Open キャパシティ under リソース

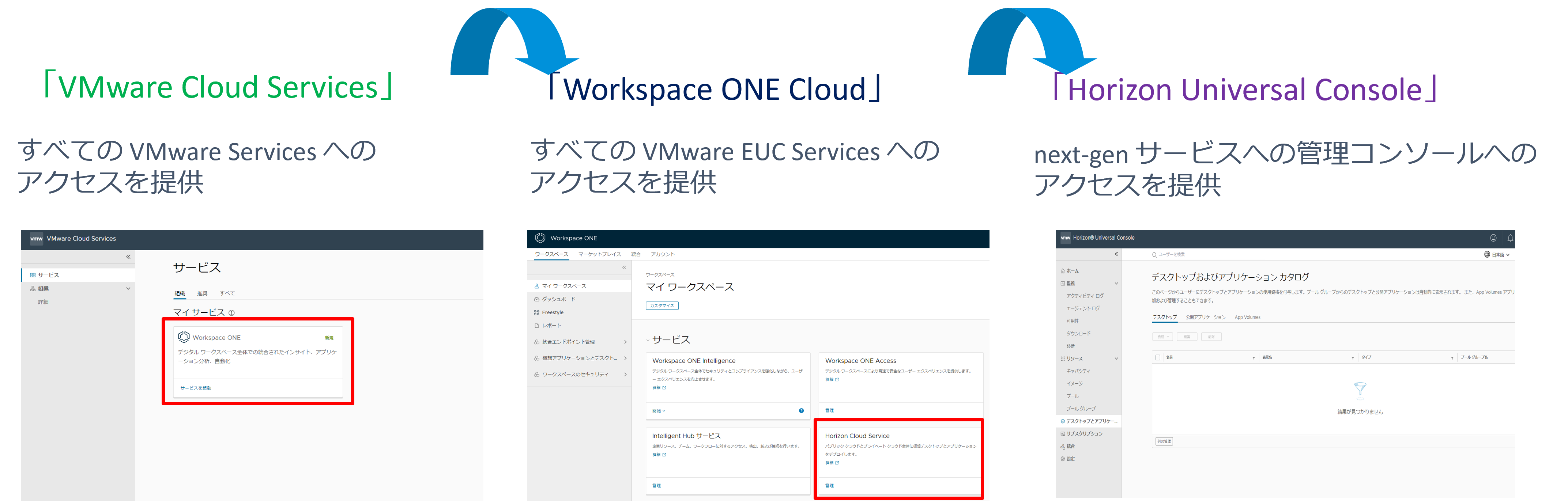(1078, 371)
